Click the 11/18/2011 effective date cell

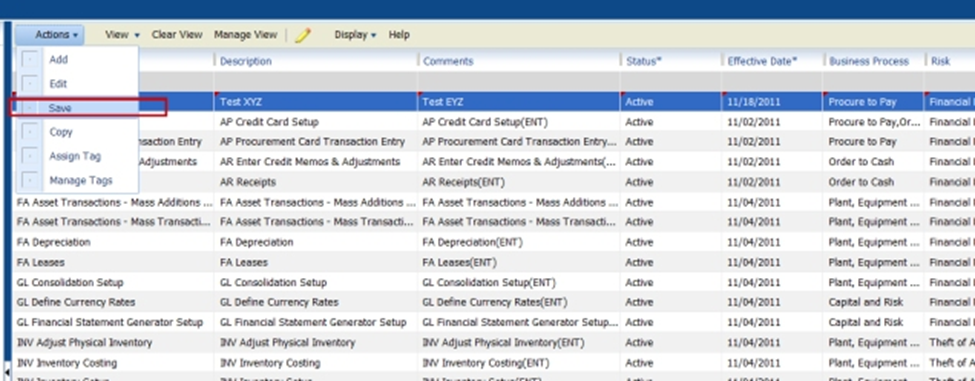[x=772, y=102]
